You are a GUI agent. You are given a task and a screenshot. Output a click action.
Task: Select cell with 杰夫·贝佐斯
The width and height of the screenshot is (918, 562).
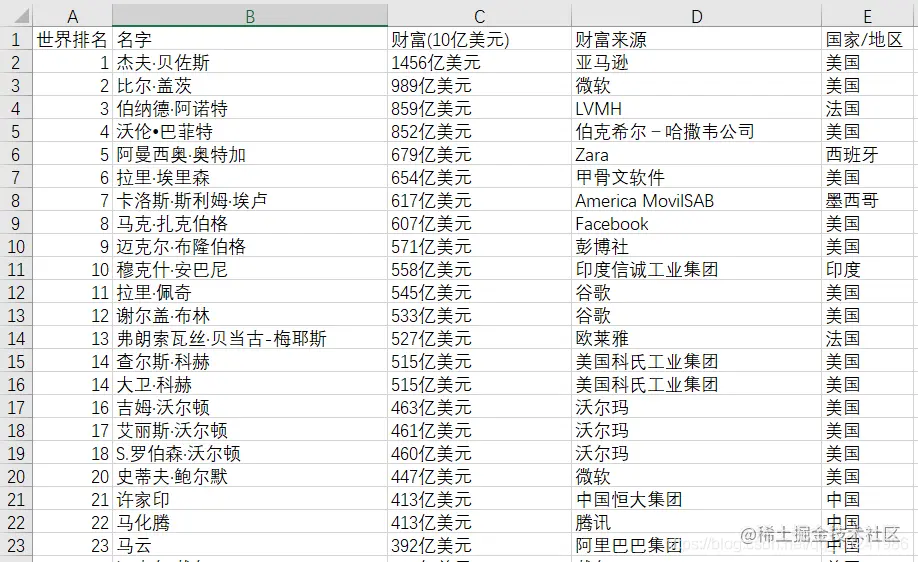[249, 62]
